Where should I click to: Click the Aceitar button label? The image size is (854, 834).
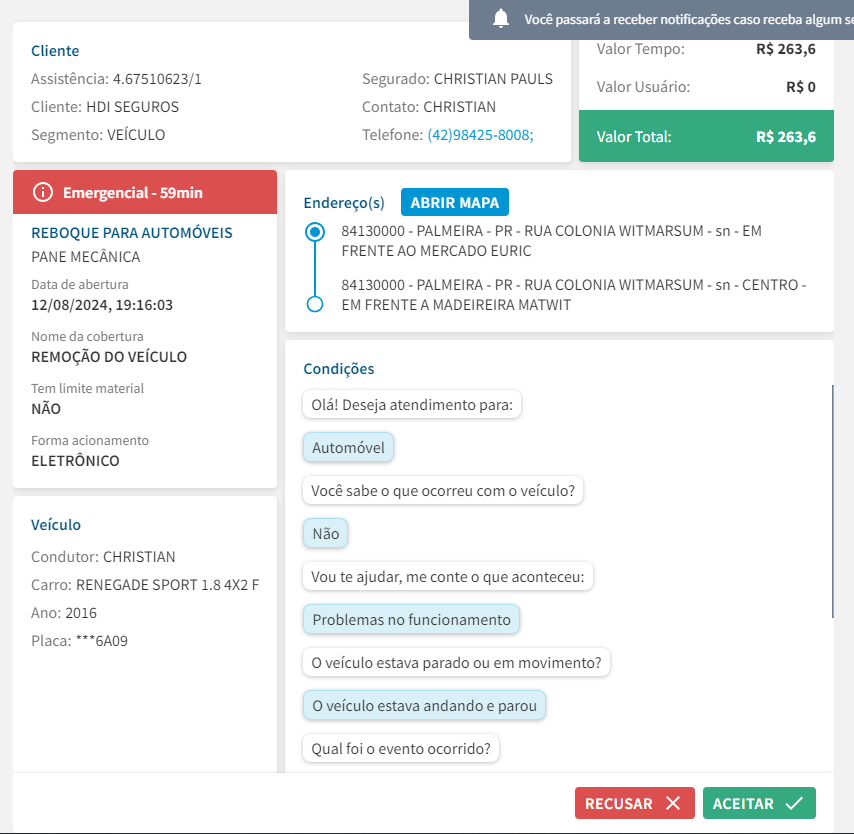pos(743,803)
